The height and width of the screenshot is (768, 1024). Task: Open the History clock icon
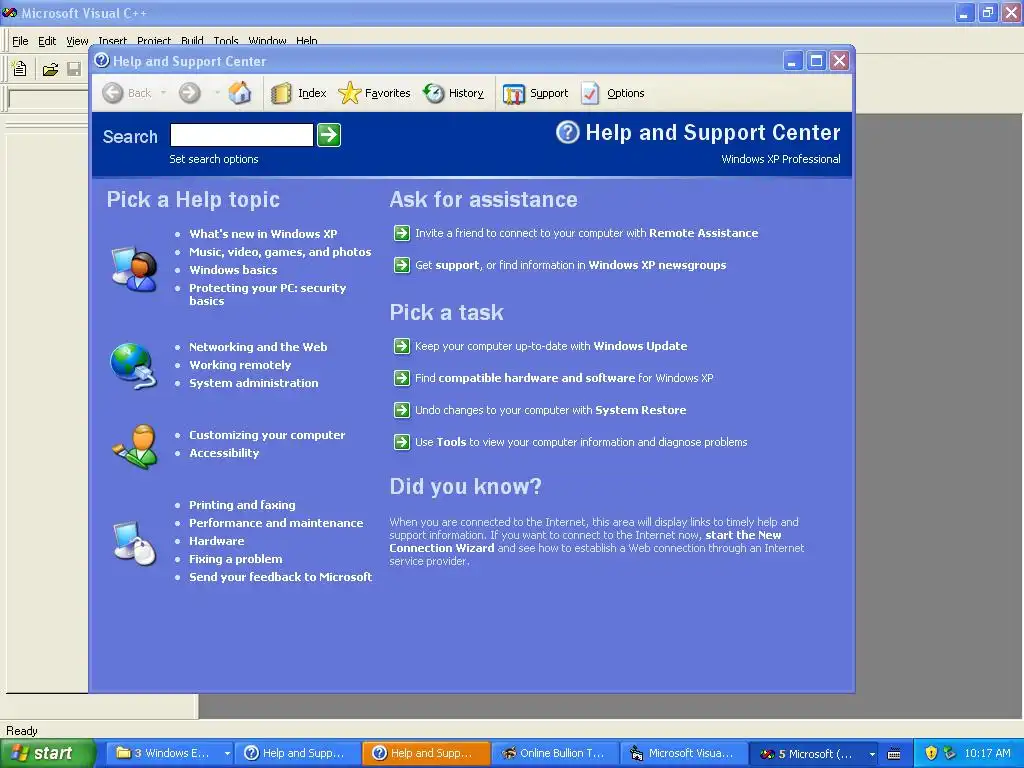click(x=433, y=93)
